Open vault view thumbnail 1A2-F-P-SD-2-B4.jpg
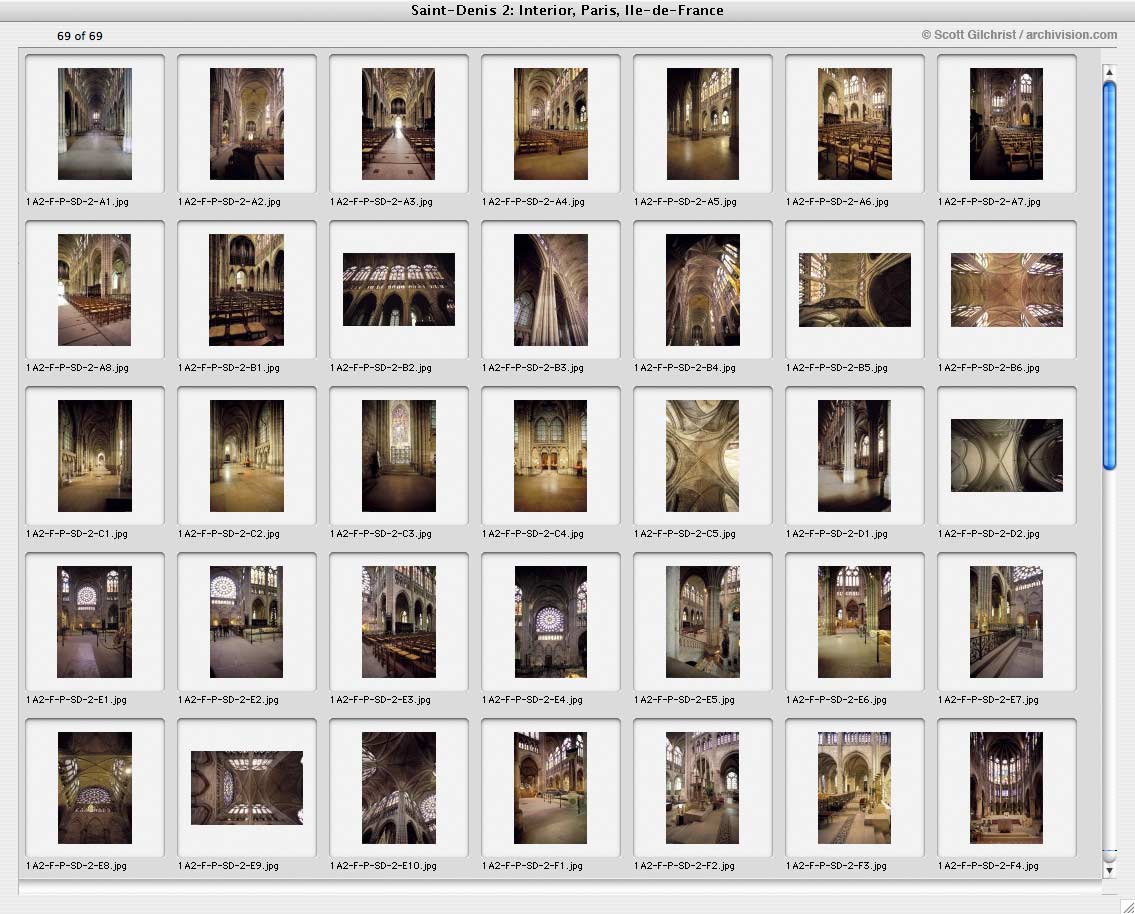 click(x=703, y=289)
